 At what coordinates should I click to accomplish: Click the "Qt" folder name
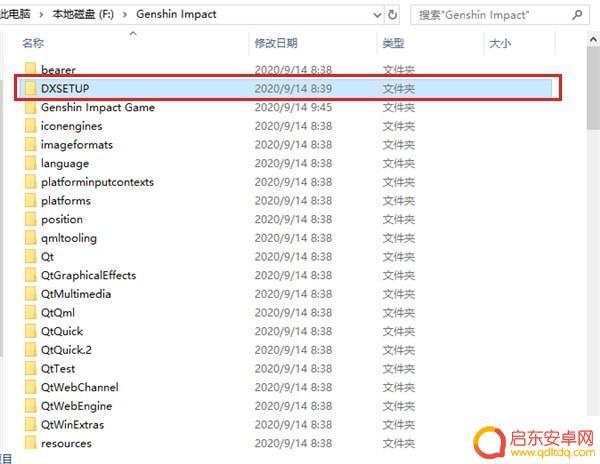[x=47, y=257]
